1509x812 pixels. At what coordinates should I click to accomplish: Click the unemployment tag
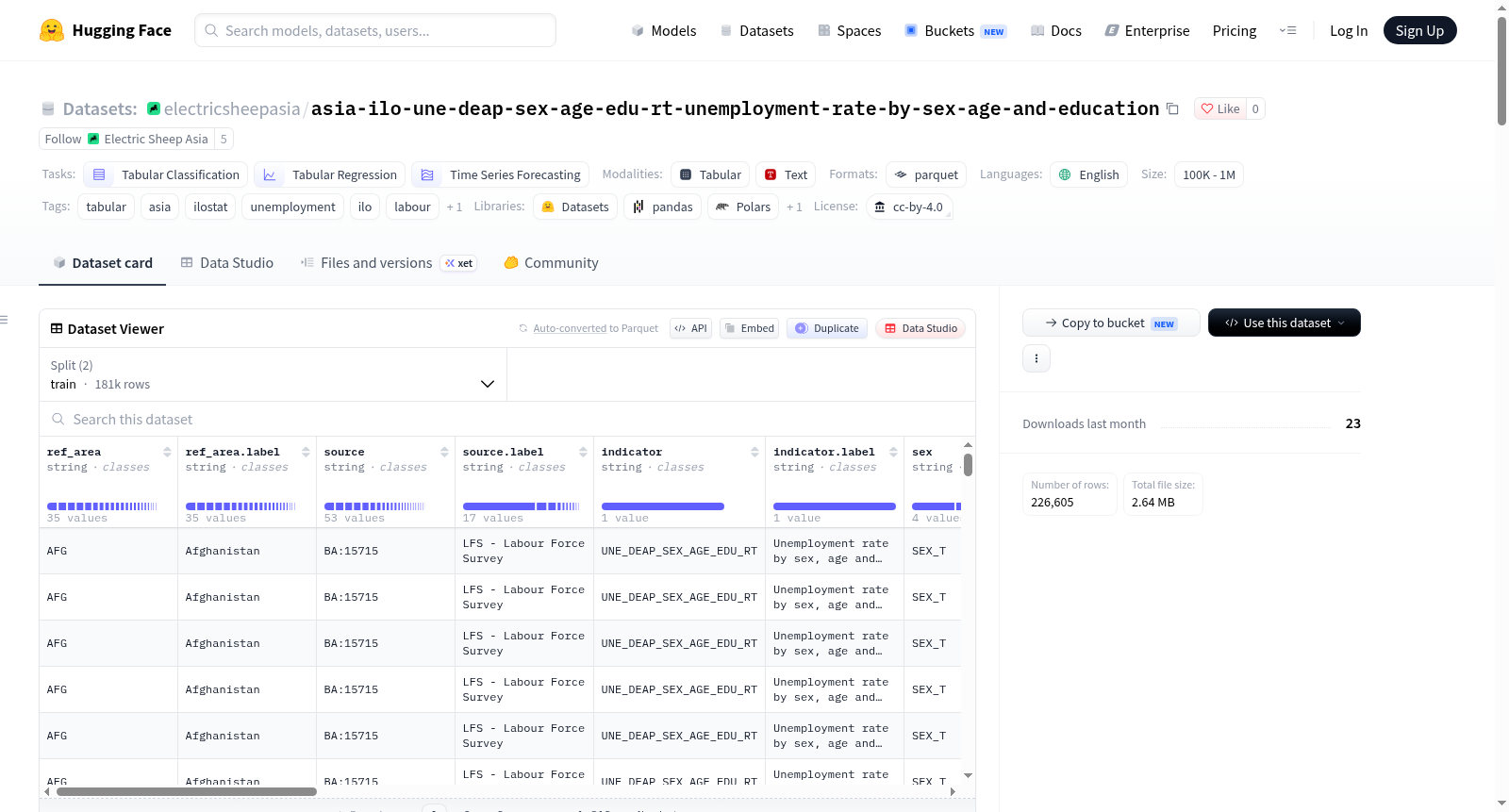[292, 207]
